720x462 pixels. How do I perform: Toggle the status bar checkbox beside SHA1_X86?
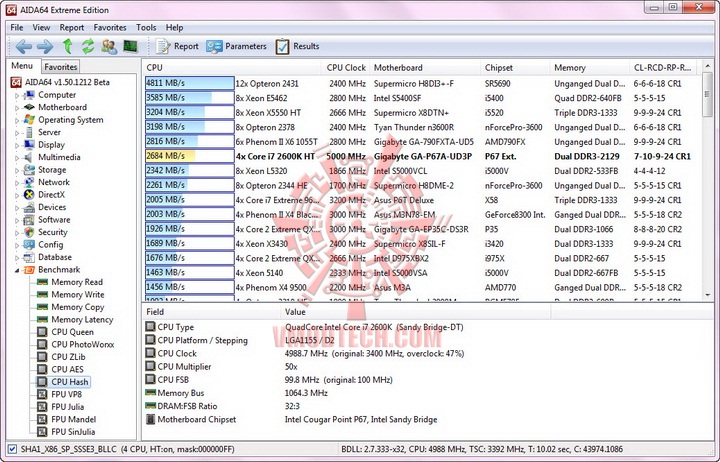point(12,449)
